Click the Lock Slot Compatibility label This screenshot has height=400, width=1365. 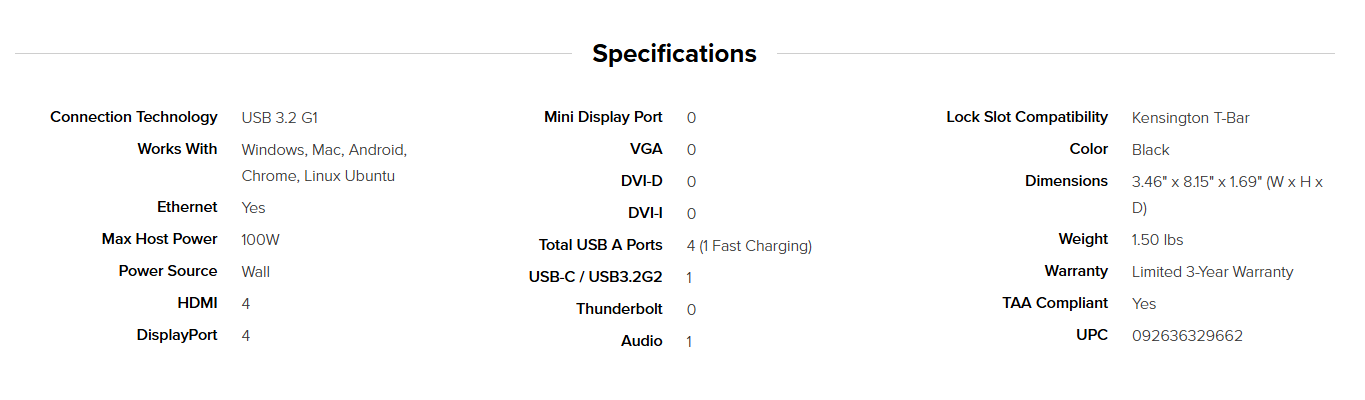coord(1027,117)
